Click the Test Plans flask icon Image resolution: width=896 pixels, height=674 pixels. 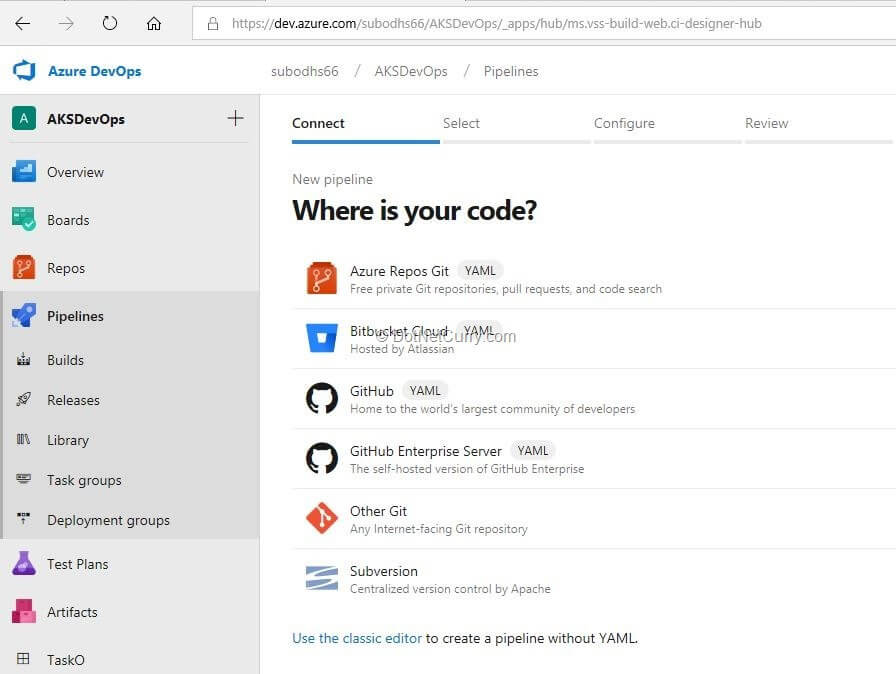click(23, 563)
